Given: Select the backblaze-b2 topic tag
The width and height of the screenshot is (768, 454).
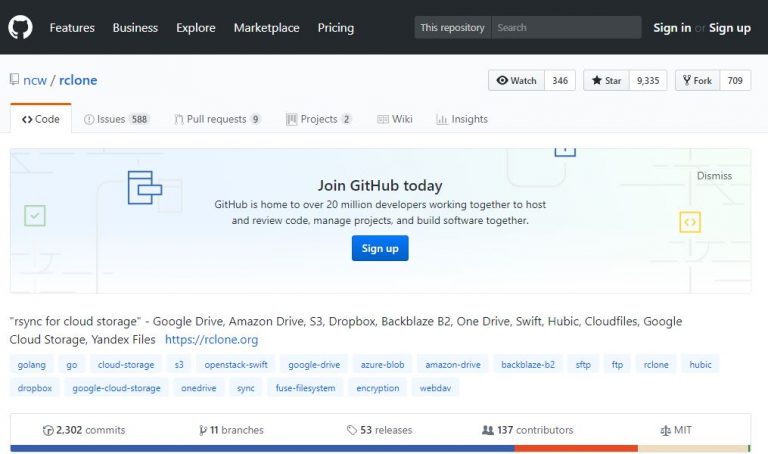Looking at the screenshot, I should click(528, 364).
